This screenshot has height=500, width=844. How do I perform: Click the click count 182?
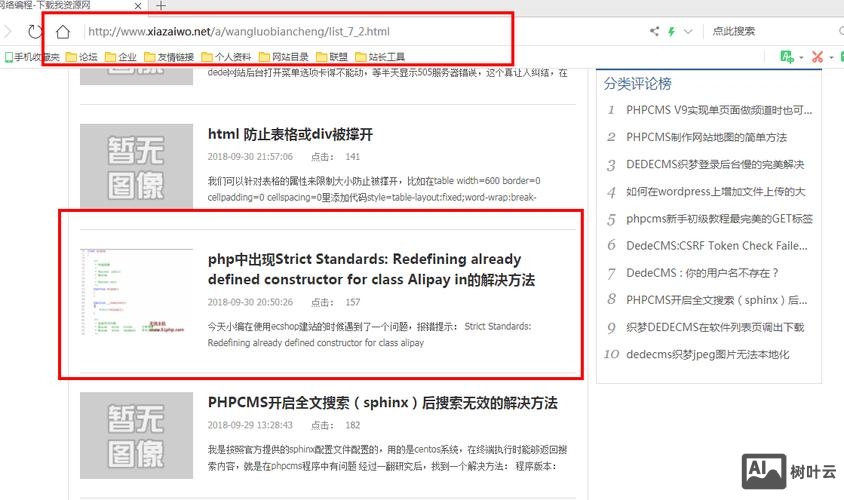pyautogui.click(x=353, y=425)
